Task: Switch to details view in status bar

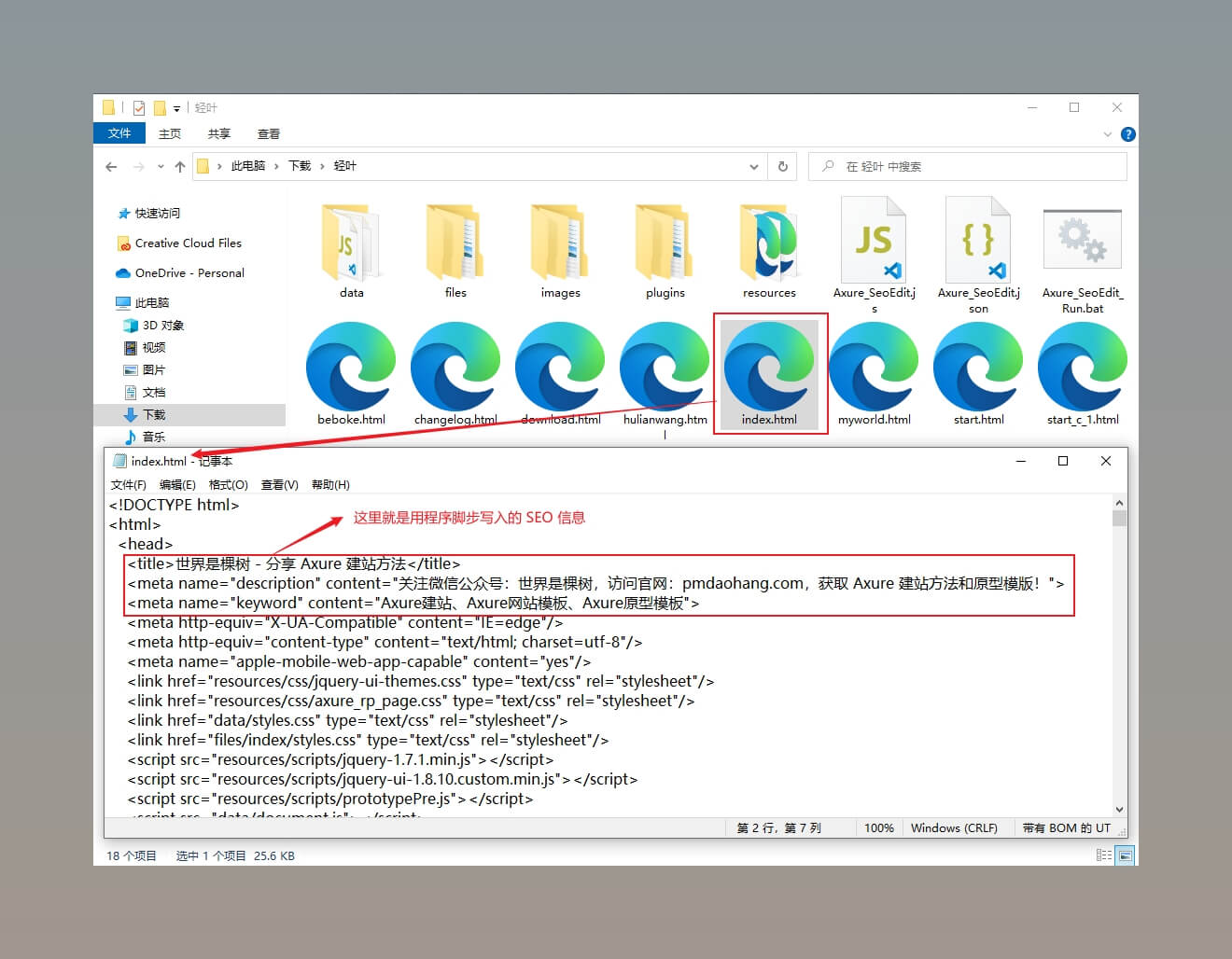Action: [x=1104, y=855]
